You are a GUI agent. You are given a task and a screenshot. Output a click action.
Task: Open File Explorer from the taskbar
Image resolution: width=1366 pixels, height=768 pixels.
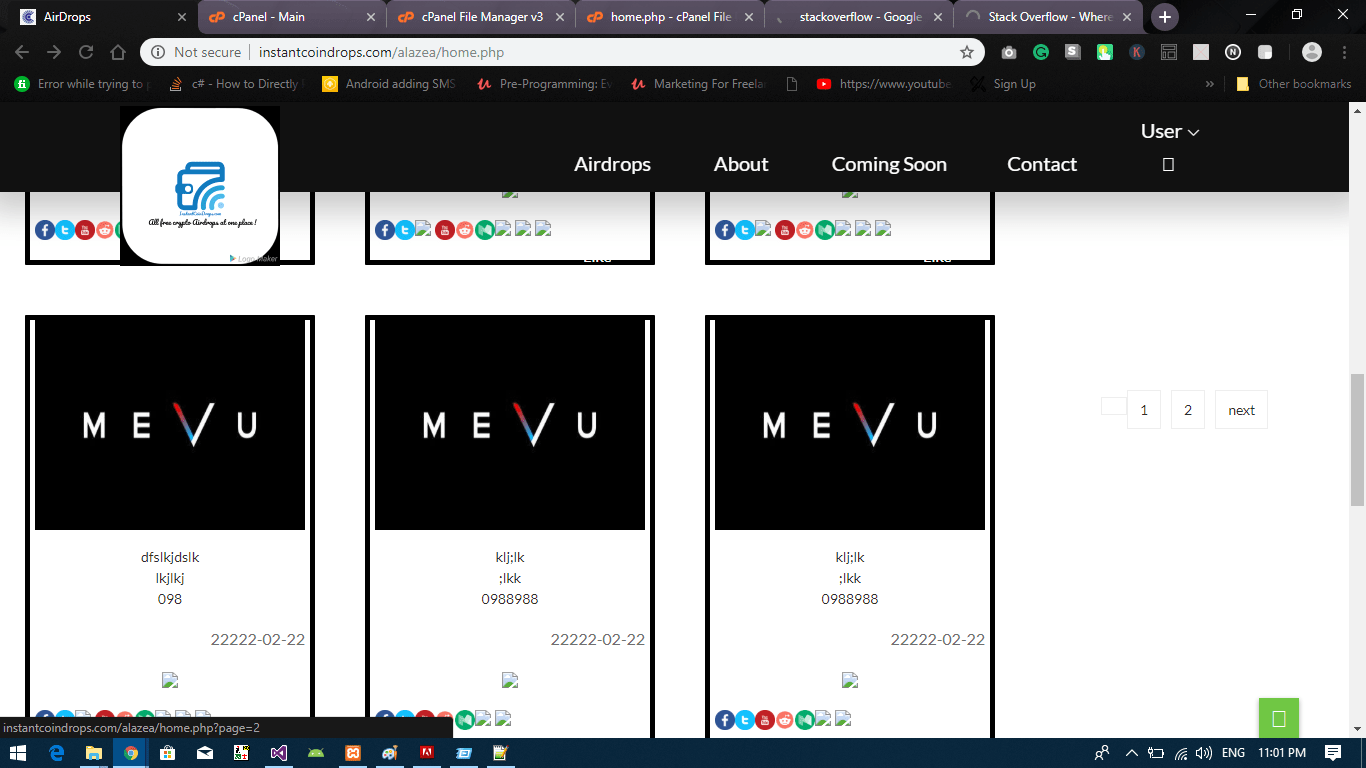pyautogui.click(x=94, y=753)
